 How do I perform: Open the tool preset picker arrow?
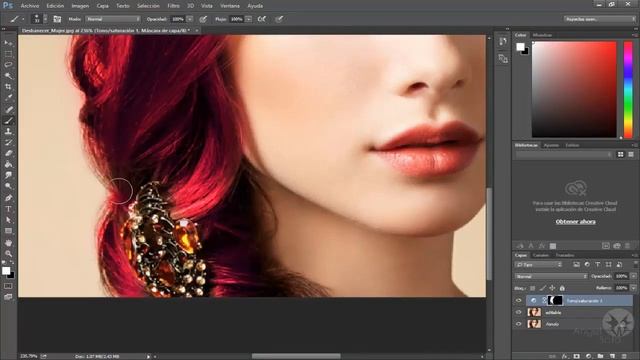click(x=23, y=19)
